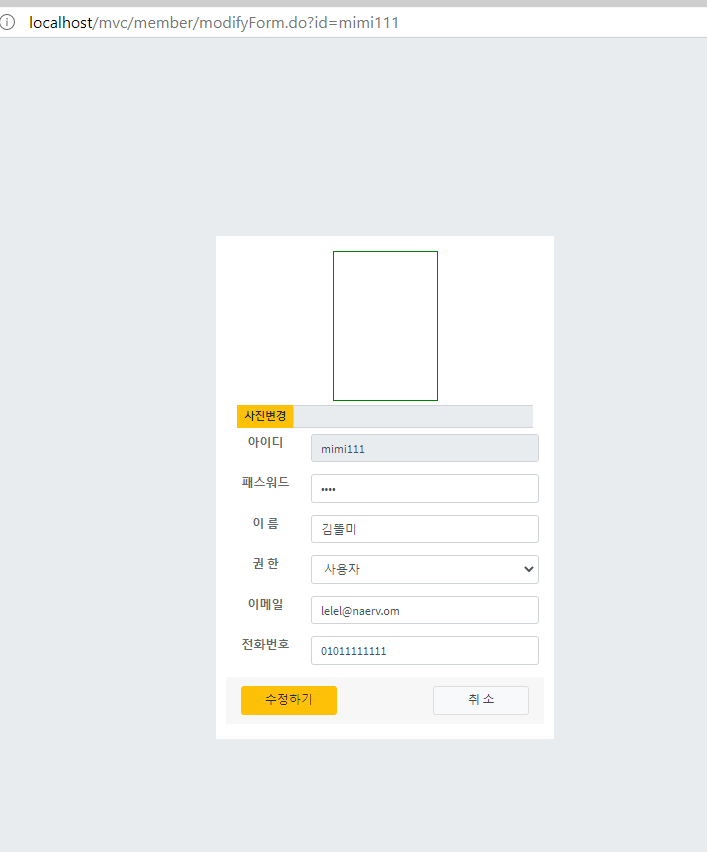707x852 pixels.
Task: Click the site info icon in address bar
Action: point(7,22)
